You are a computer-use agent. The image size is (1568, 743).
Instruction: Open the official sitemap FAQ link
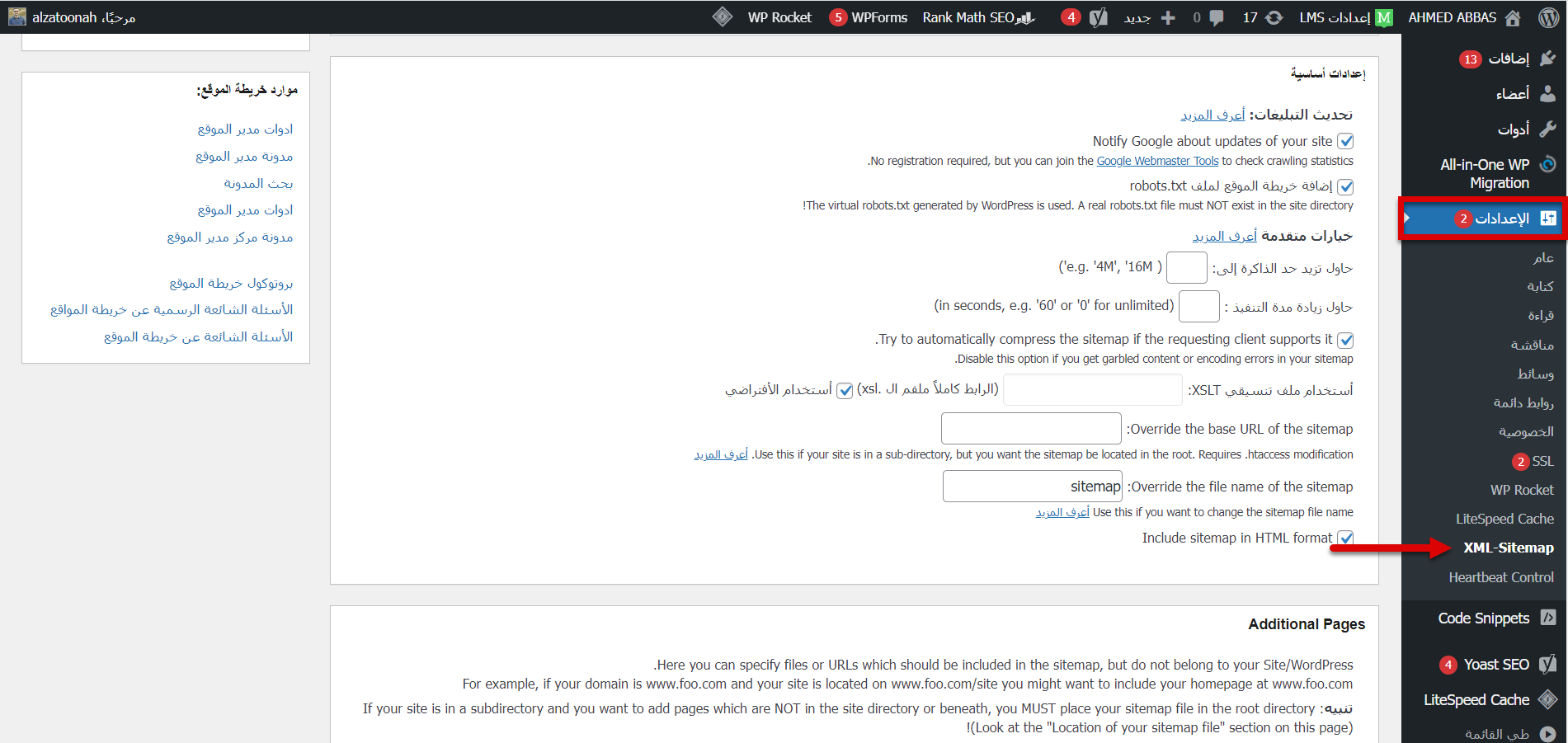[x=172, y=309]
